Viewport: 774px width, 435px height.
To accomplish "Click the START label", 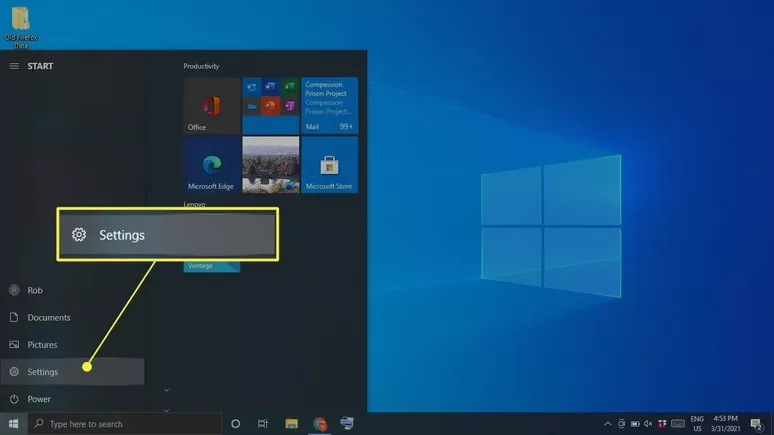I will click(40, 66).
